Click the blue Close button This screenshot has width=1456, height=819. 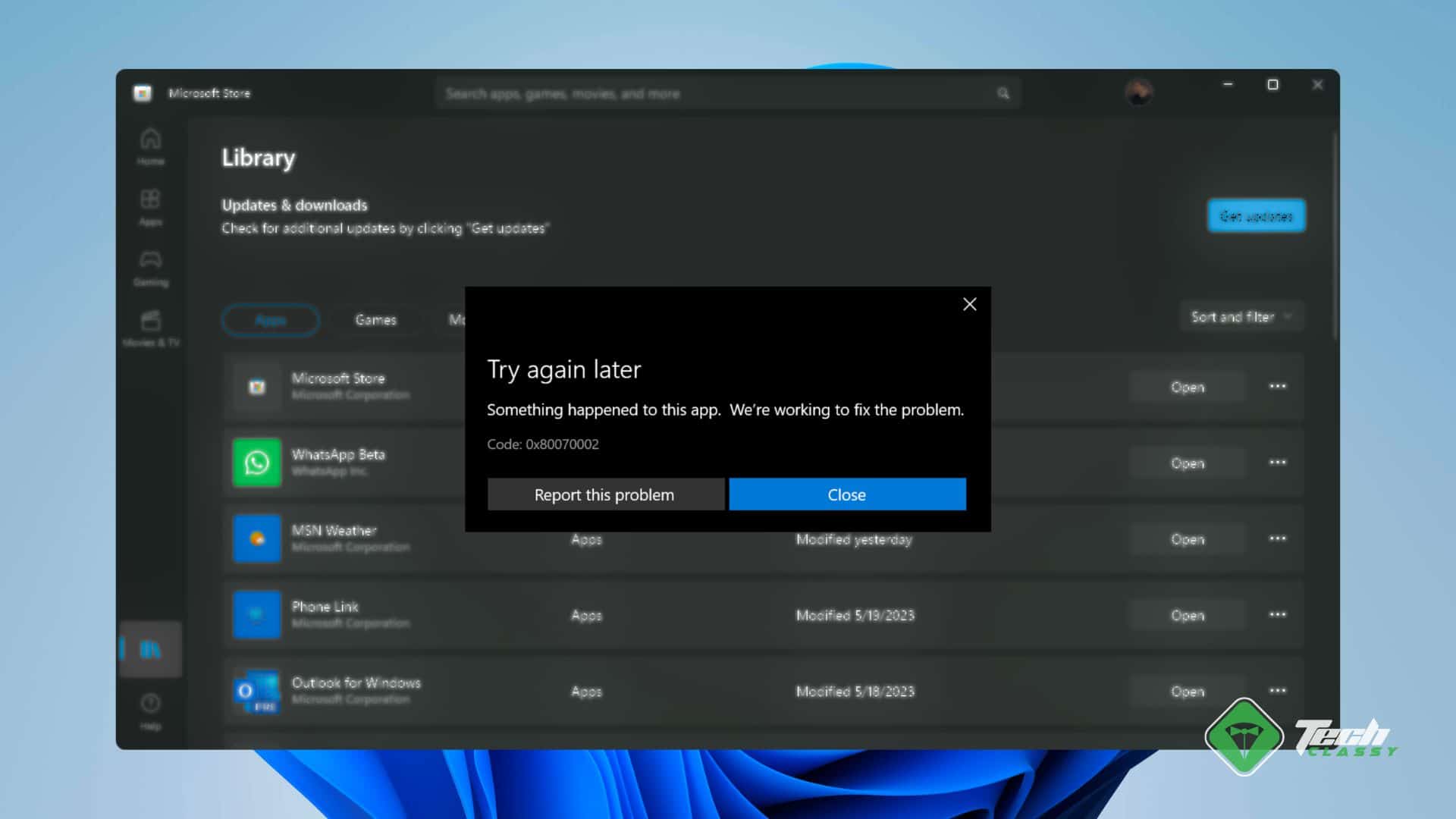coord(847,494)
